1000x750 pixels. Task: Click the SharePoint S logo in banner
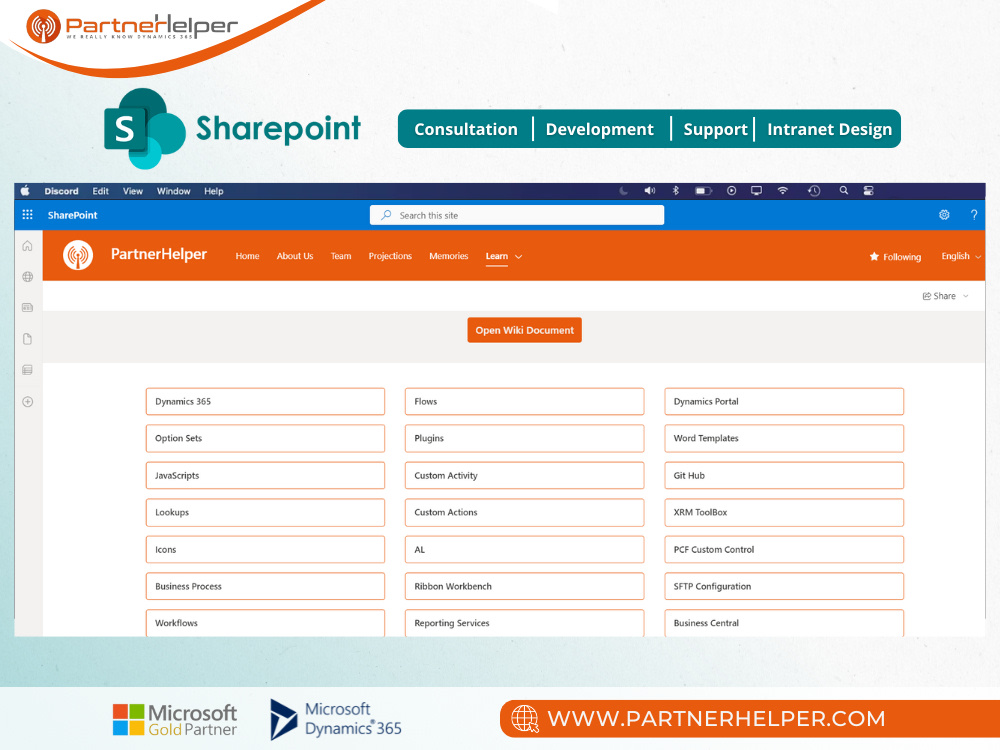[x=144, y=128]
